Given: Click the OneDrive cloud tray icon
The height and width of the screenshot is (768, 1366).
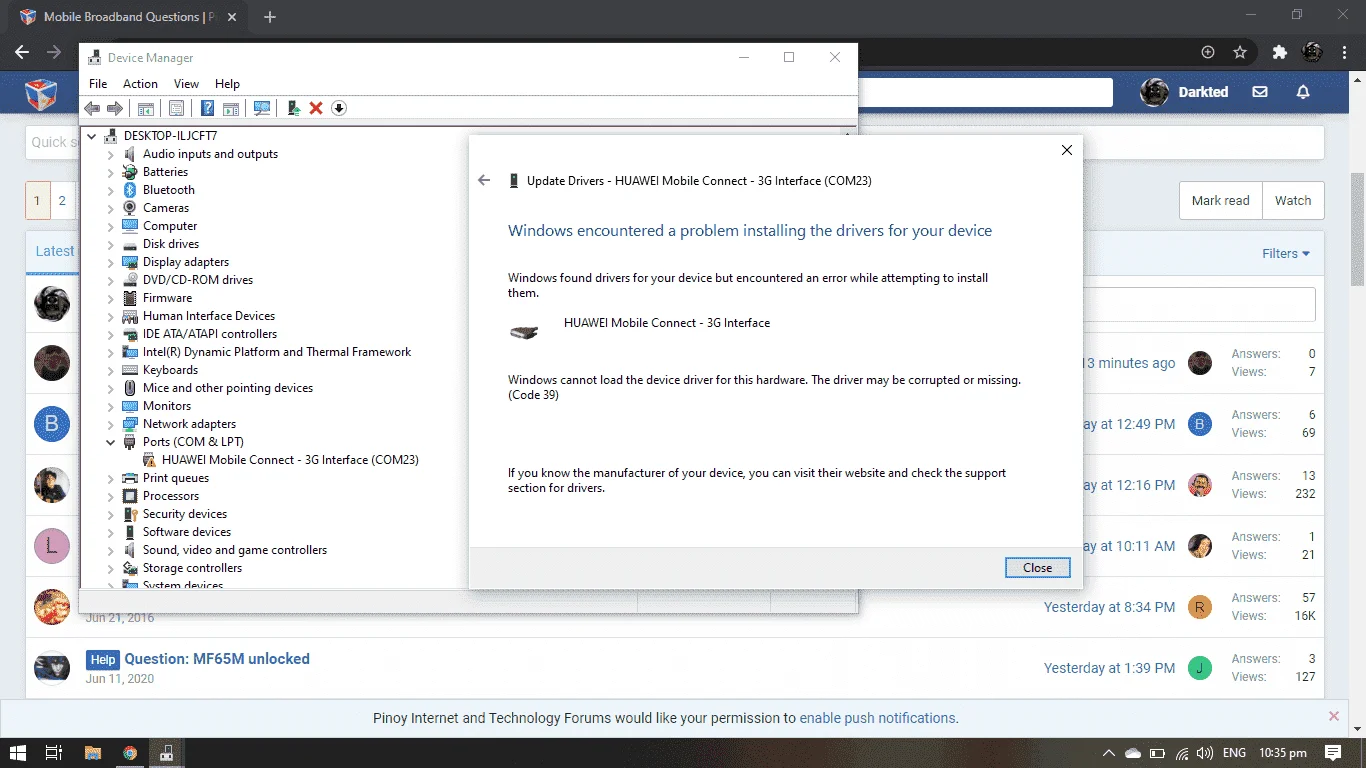Looking at the screenshot, I should pyautogui.click(x=1133, y=753).
